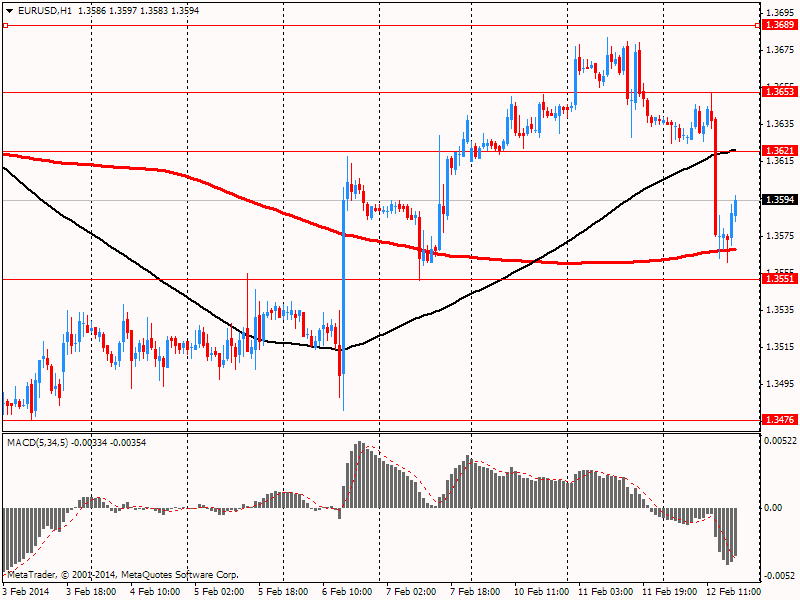Click the black 1.3594 current price tag
800x600 pixels.
coord(780,199)
